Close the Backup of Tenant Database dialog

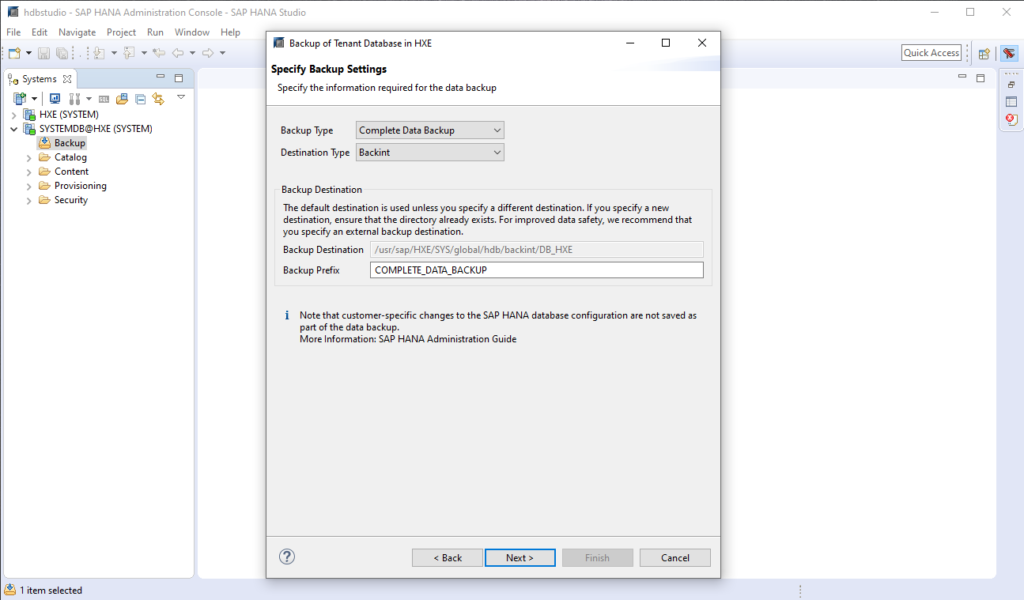(702, 43)
